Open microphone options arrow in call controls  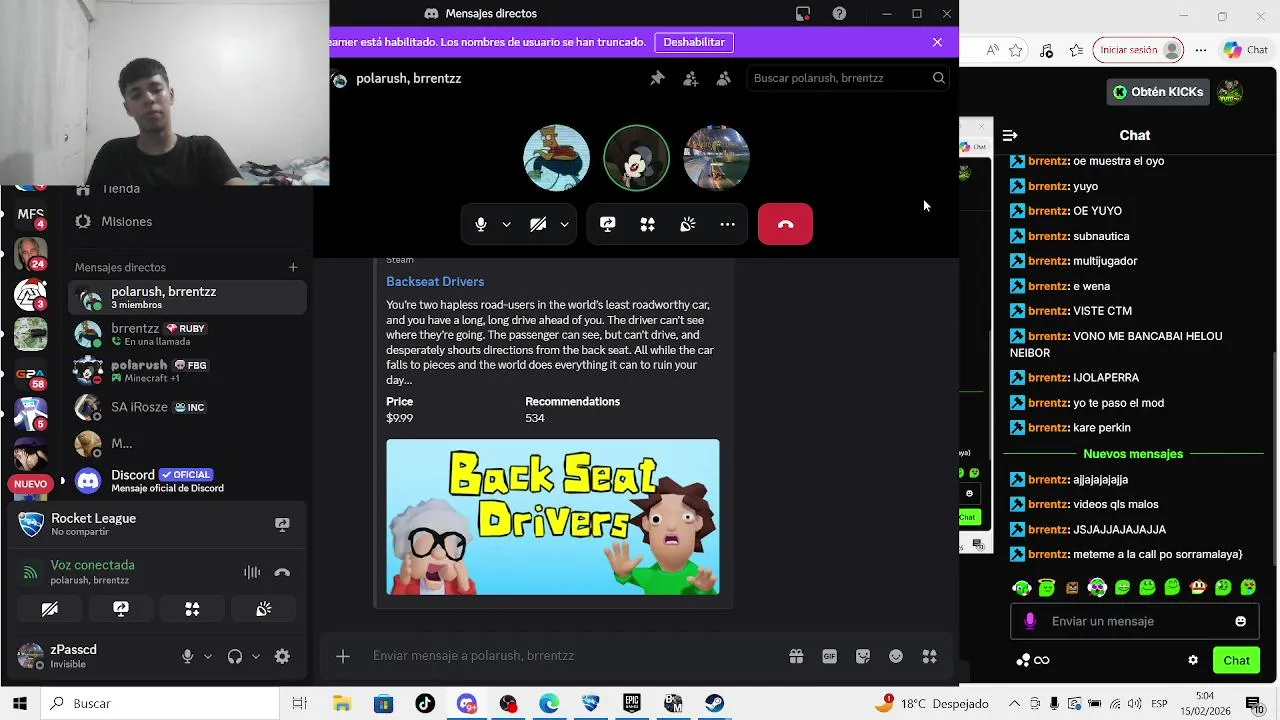pos(506,224)
